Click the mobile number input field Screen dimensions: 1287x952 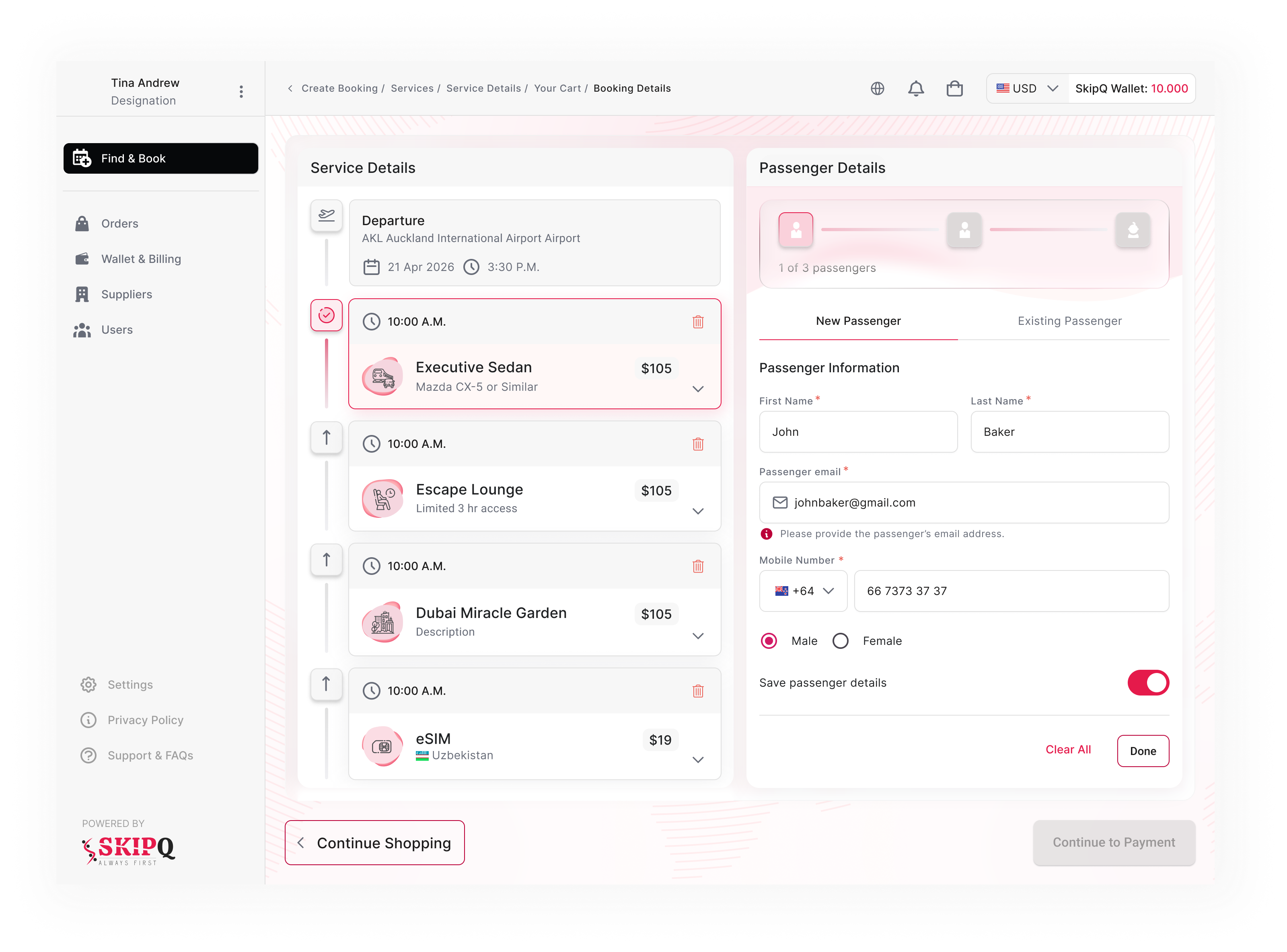(x=1012, y=591)
